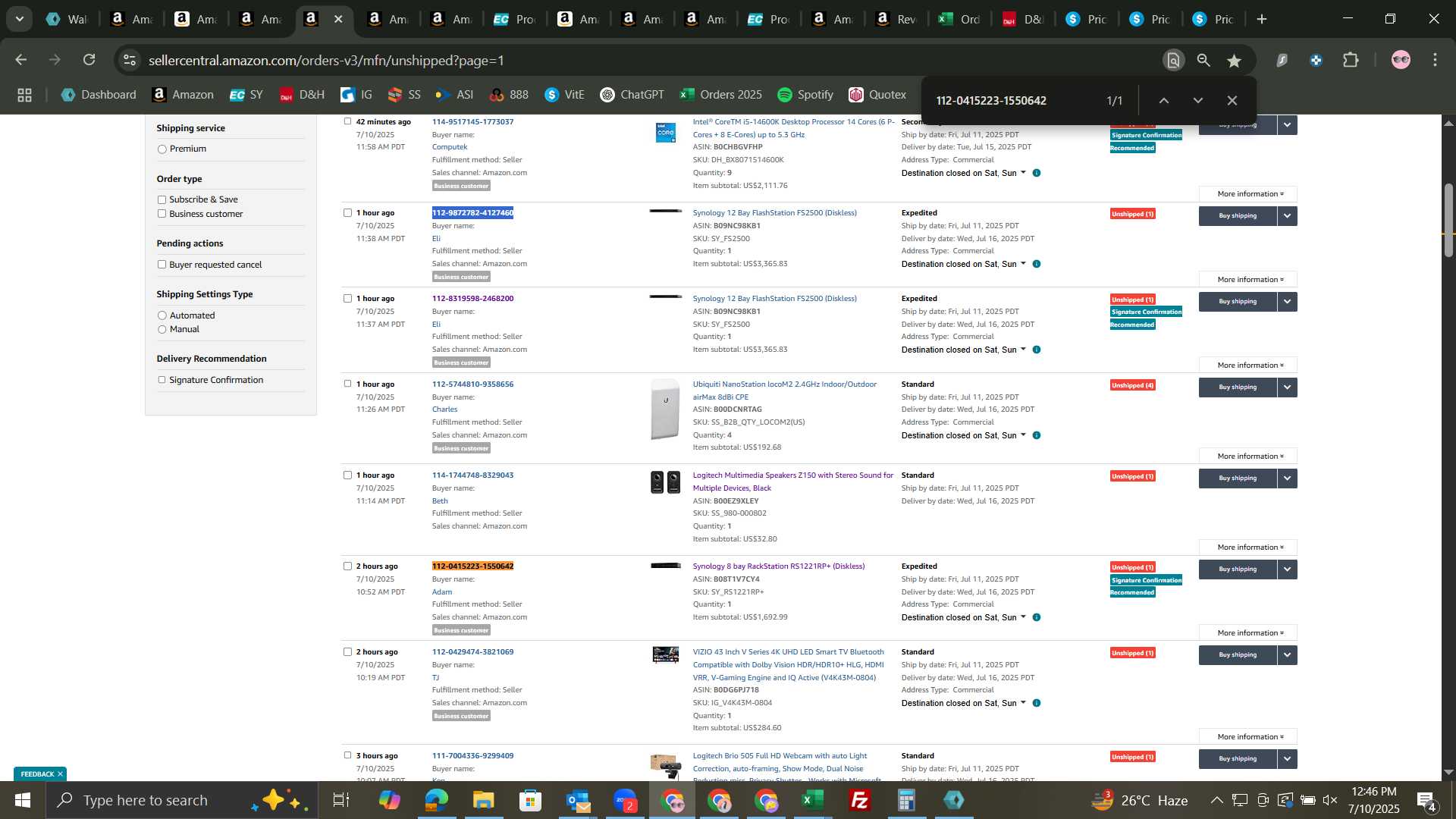Expand More information for order 112-9872782-4127460
The width and height of the screenshot is (1456, 819).
tap(1248, 280)
